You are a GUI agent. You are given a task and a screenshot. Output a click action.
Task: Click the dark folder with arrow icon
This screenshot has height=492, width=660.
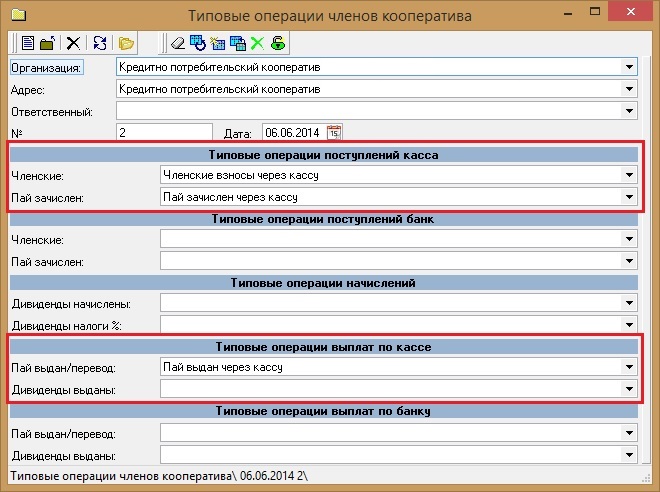(x=48, y=43)
